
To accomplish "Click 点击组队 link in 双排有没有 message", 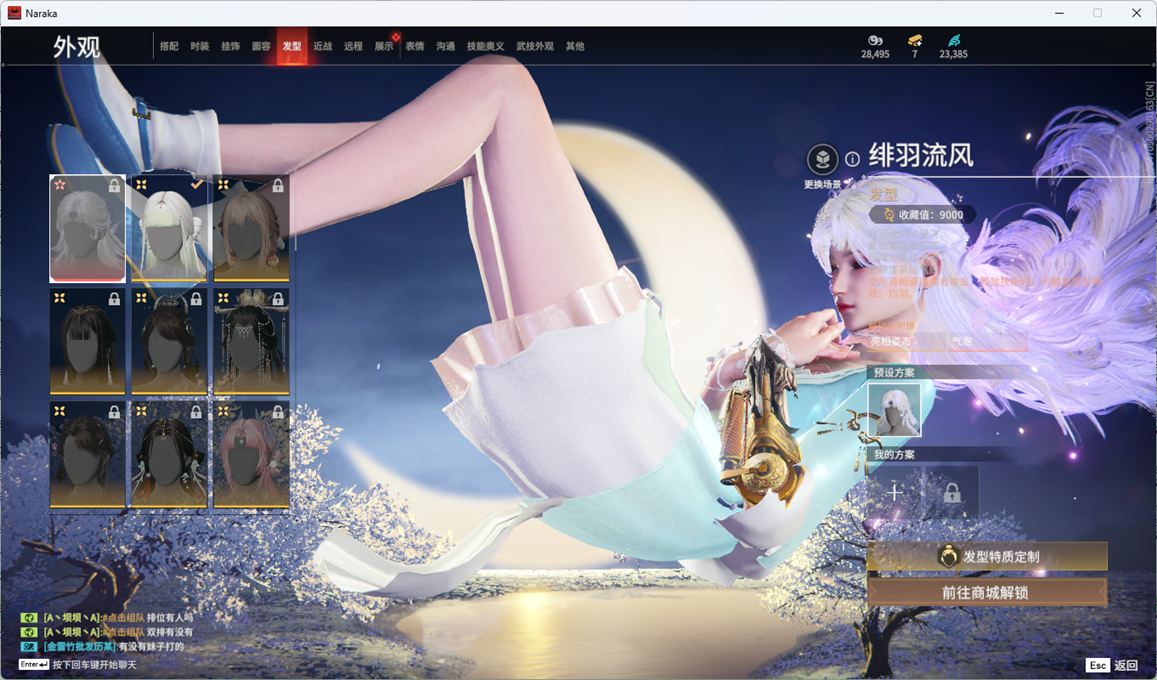I will click(x=123, y=632).
